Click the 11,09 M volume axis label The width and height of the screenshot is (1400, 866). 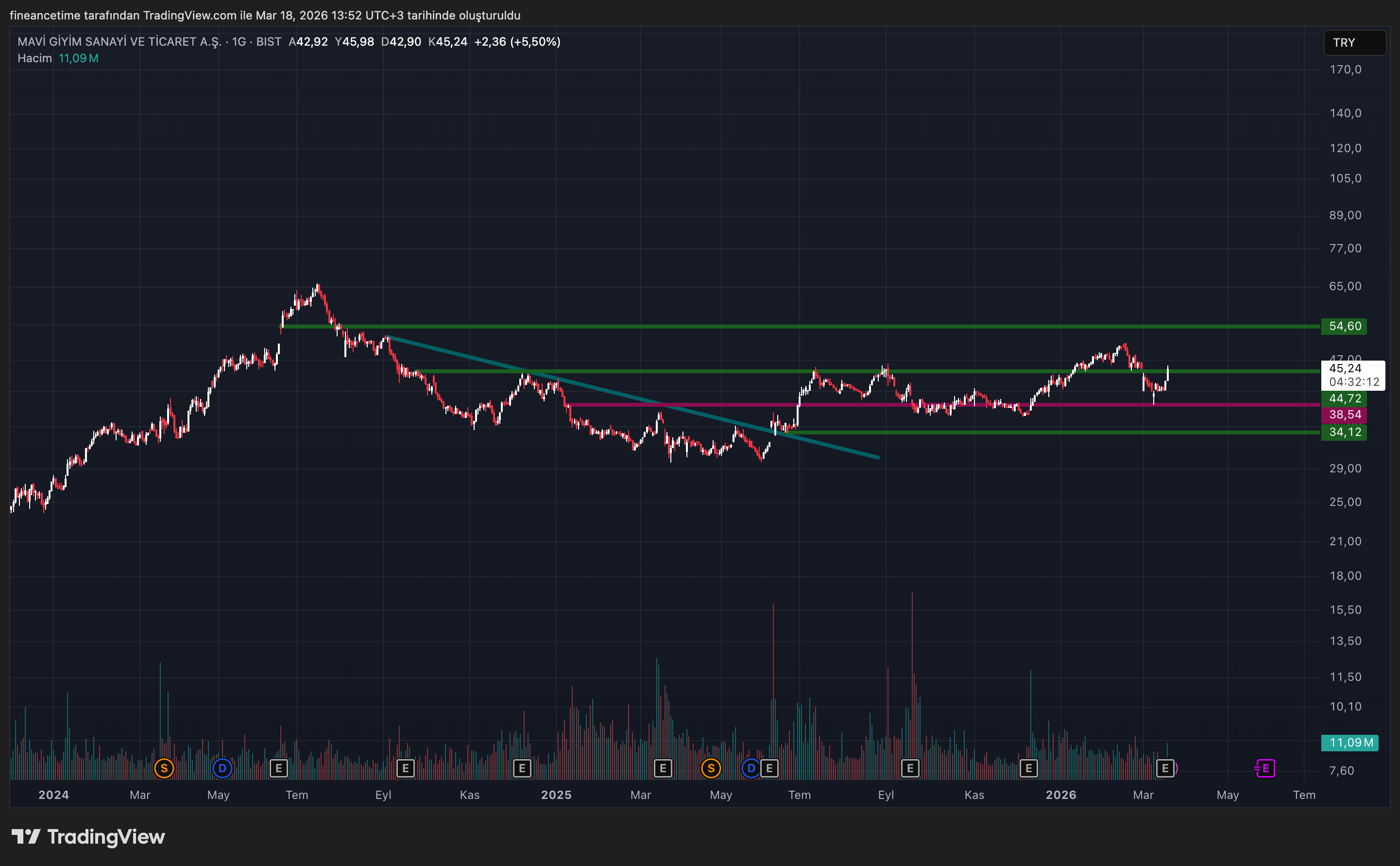click(1349, 743)
